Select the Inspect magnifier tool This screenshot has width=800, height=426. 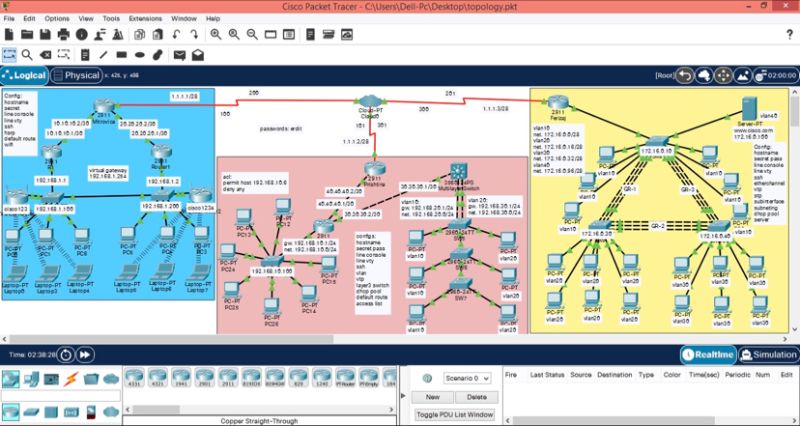(x=27, y=54)
